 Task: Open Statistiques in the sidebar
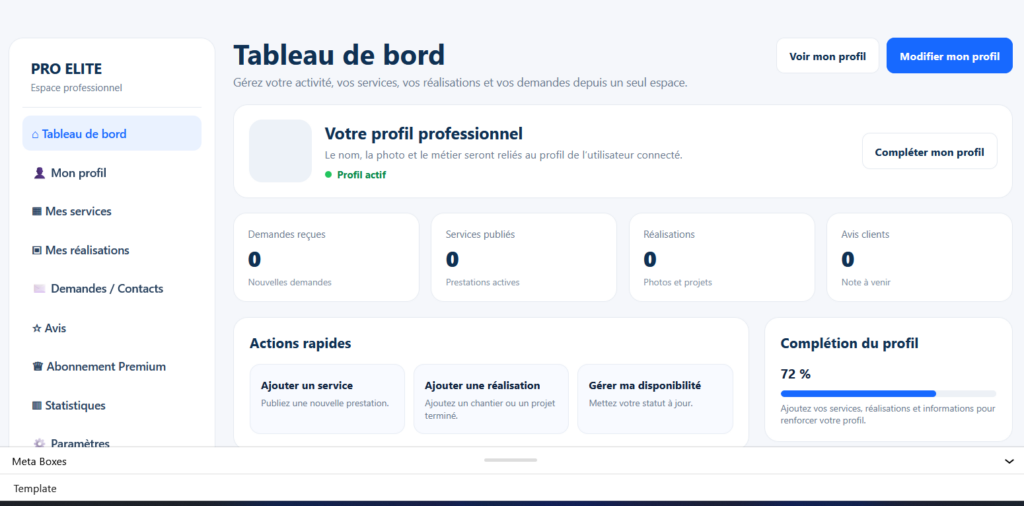click(x=112, y=405)
